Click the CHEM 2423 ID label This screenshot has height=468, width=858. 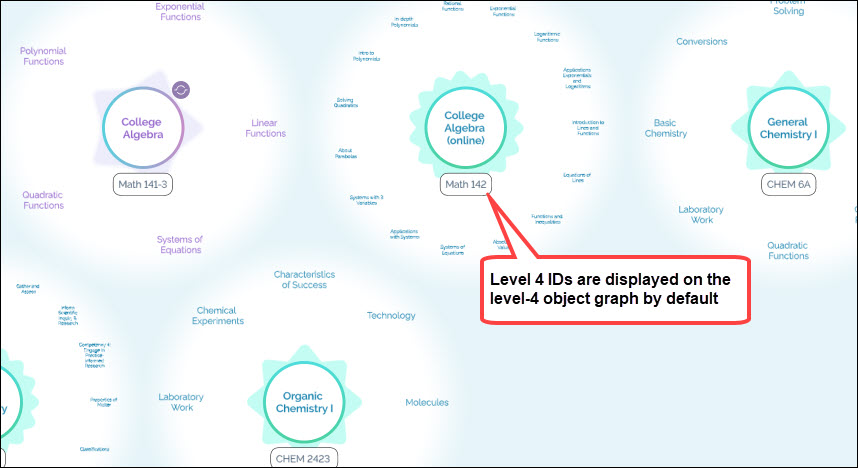pyautogui.click(x=303, y=459)
